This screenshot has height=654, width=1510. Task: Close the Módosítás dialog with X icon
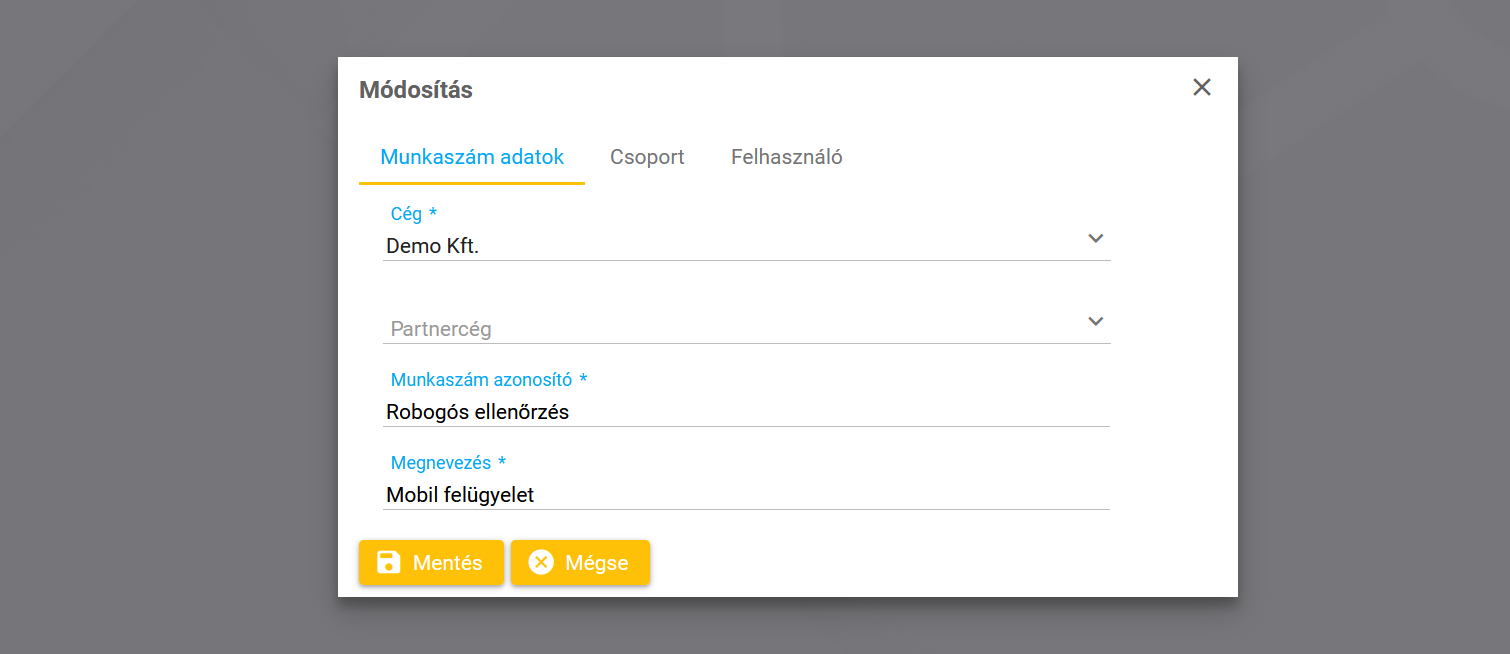tap(1202, 88)
